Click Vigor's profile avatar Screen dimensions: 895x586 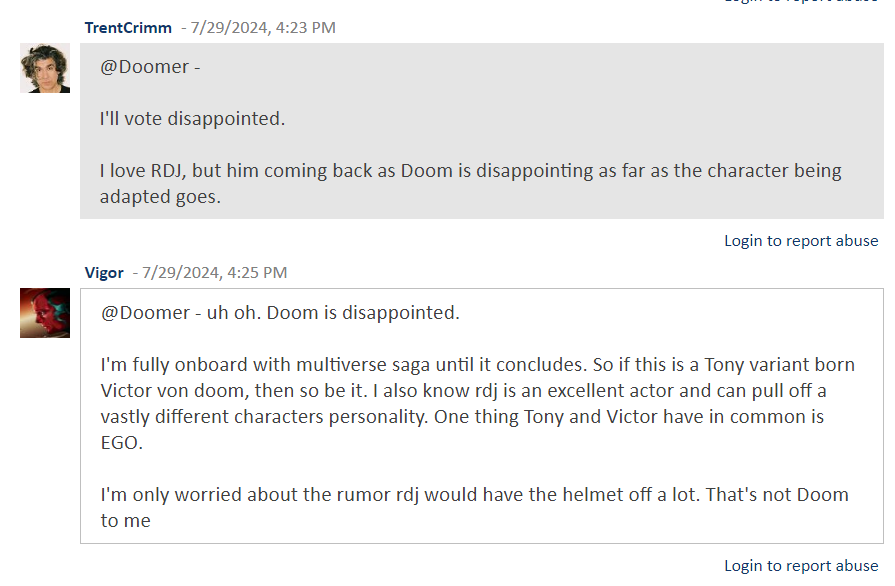pyautogui.click(x=45, y=313)
